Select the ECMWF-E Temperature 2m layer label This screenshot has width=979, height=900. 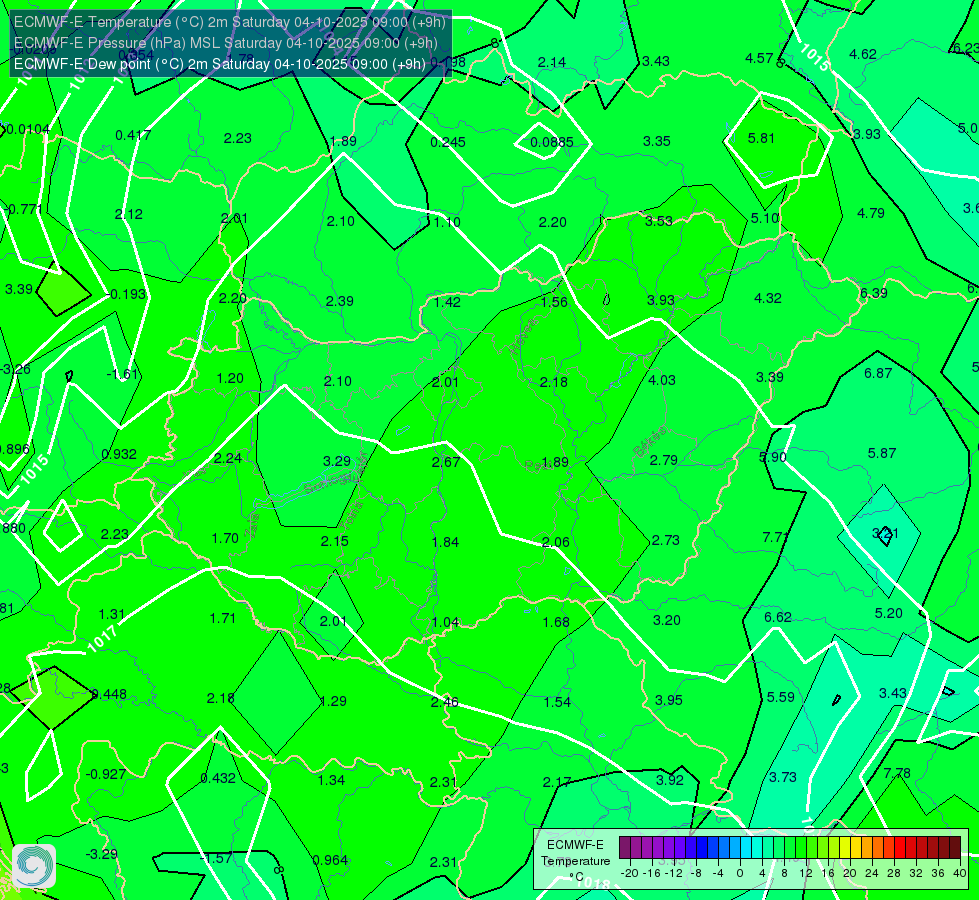tap(230, 22)
